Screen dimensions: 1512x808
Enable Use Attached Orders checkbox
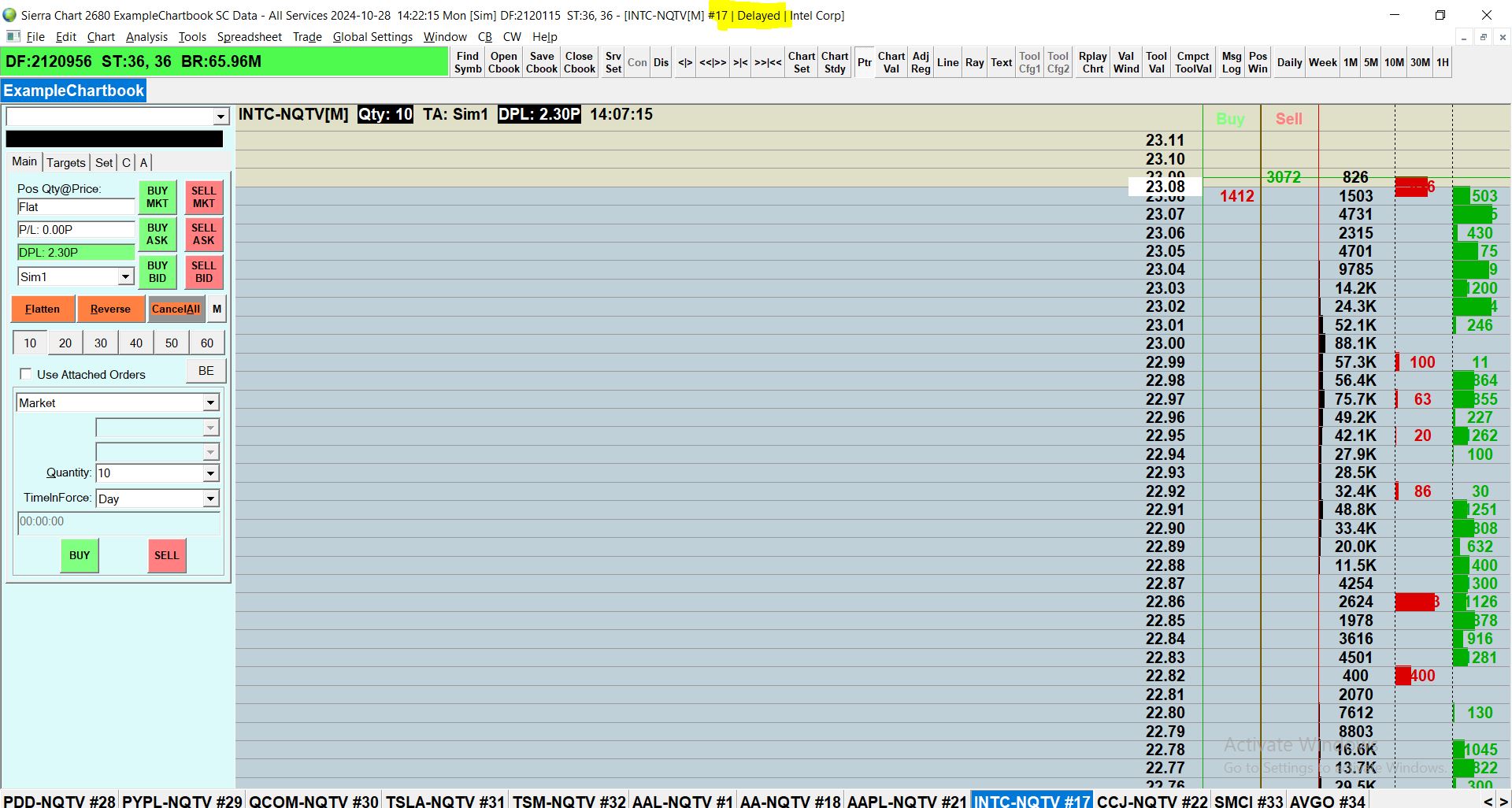pos(26,374)
